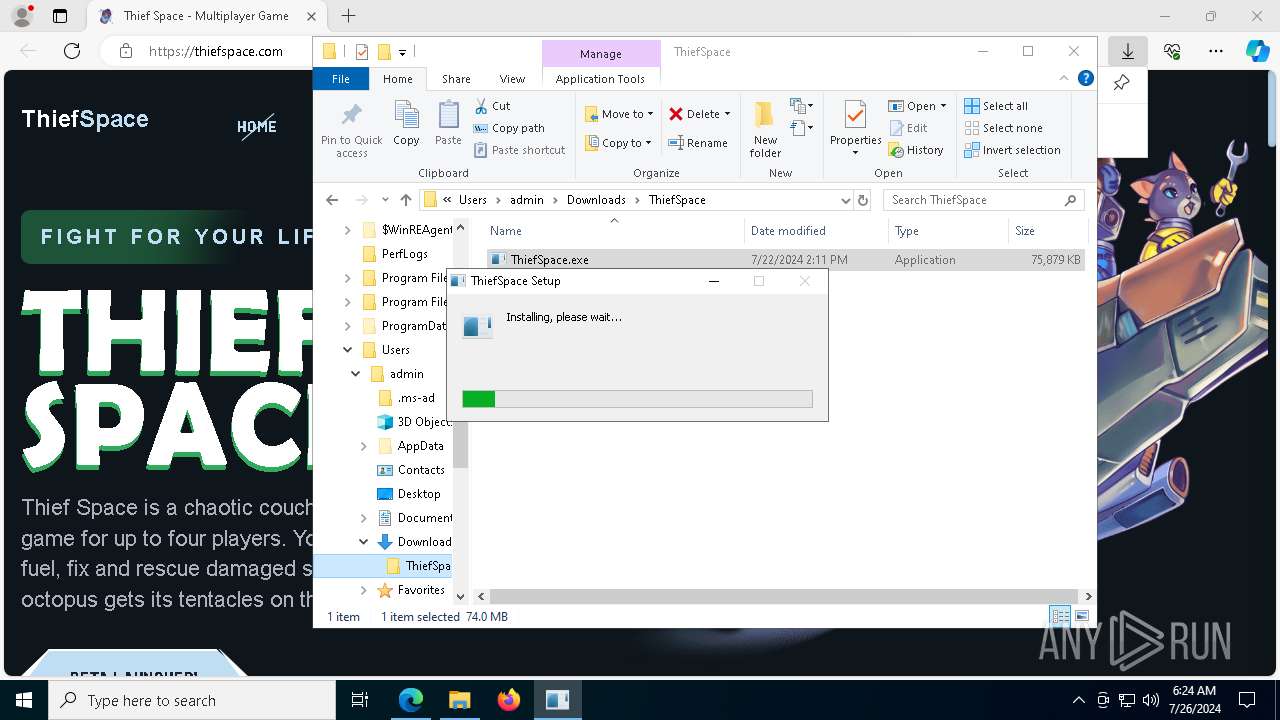Expand the address bar history dropdown
Screen dimensions: 1280x720
(x=846, y=200)
